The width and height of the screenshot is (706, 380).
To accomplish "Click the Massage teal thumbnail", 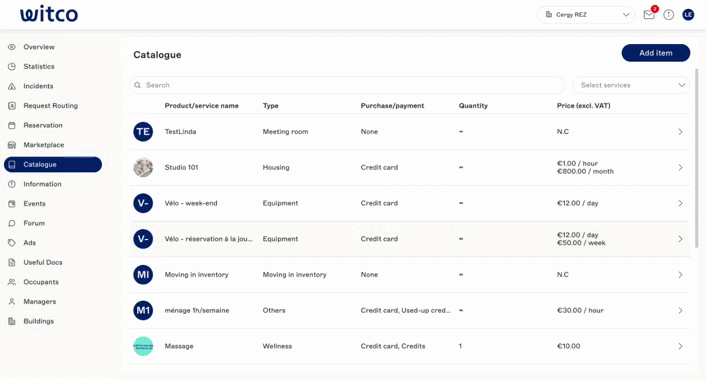I will [143, 346].
